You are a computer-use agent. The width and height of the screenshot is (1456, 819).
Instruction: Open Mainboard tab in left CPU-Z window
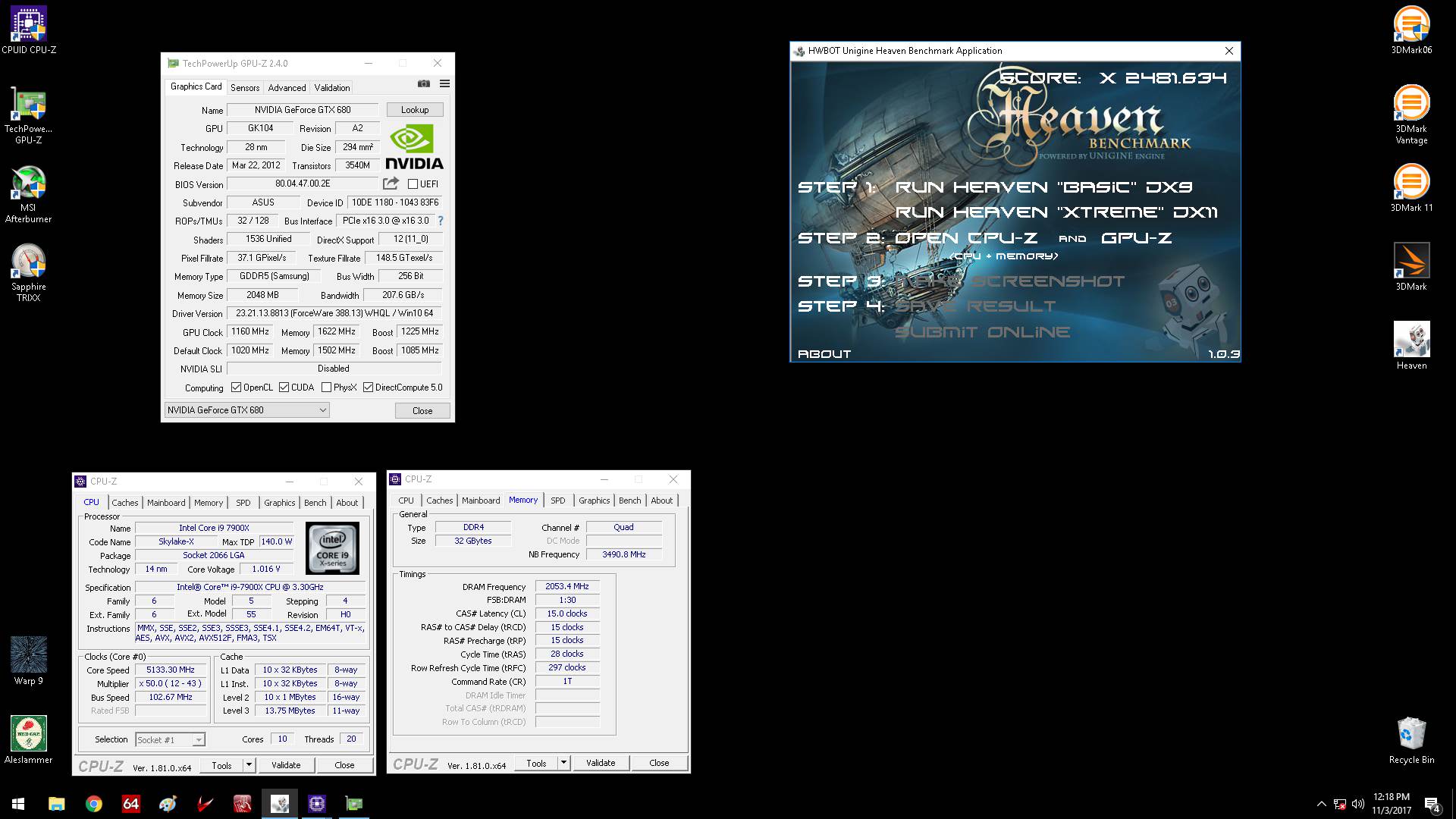(x=166, y=503)
